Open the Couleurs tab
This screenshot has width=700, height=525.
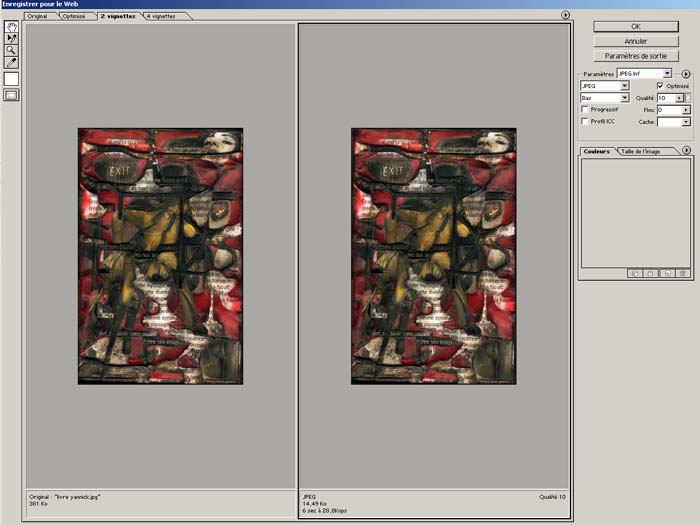pyautogui.click(x=596, y=151)
